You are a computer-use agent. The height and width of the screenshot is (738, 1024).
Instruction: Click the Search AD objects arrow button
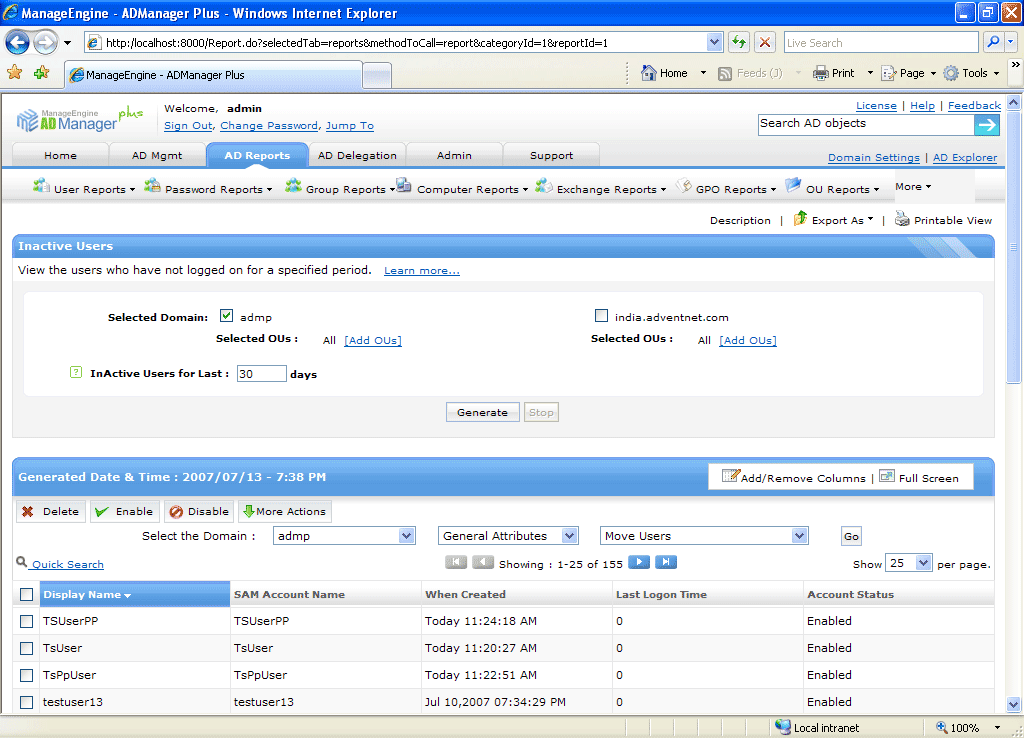[x=987, y=125]
